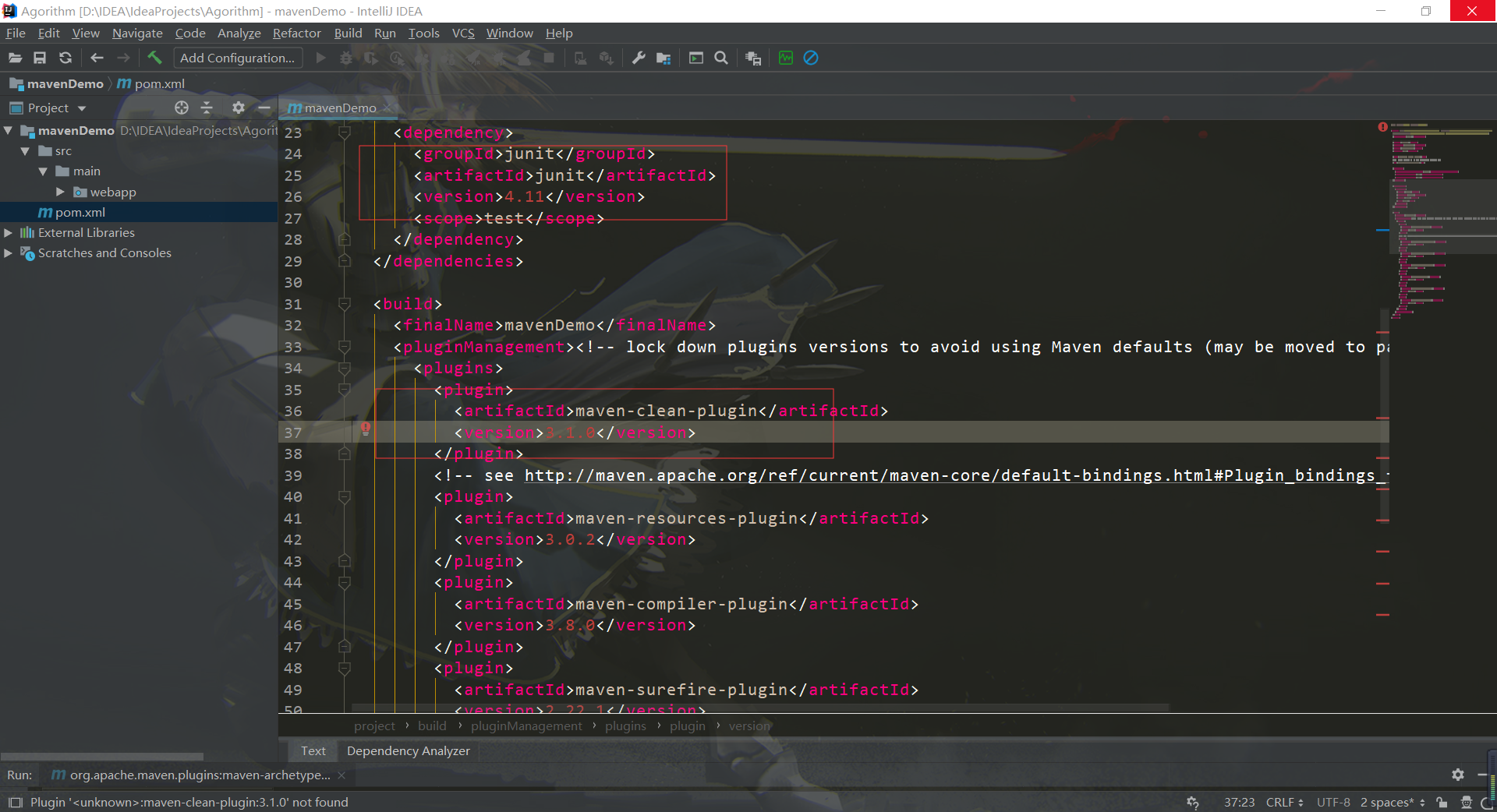Click the Hector inspector hat icon

point(1467,803)
